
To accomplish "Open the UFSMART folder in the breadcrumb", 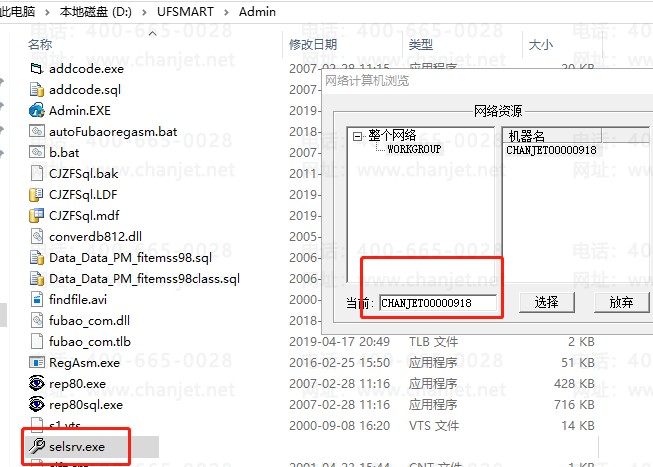I will 185,12.
